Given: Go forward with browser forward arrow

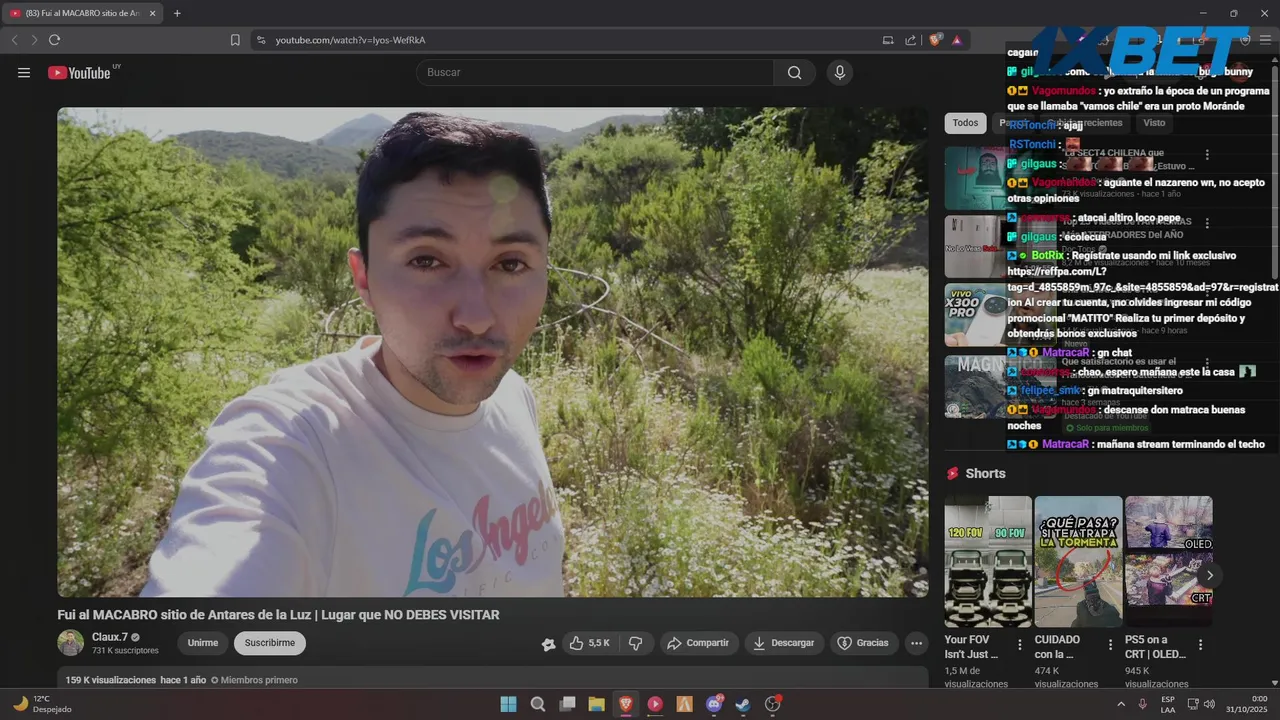Looking at the screenshot, I should (x=34, y=40).
